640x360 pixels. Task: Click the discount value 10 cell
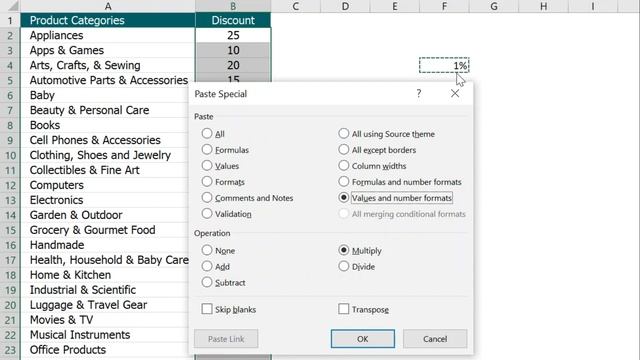pos(233,50)
